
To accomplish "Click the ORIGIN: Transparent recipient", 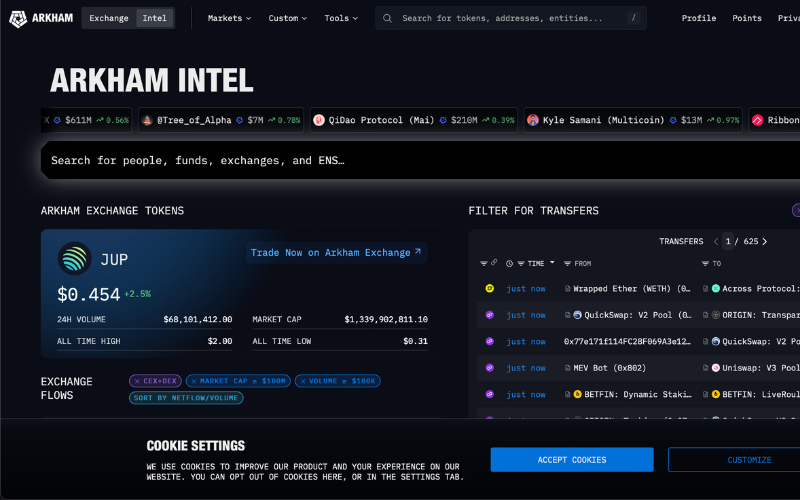I will point(761,315).
